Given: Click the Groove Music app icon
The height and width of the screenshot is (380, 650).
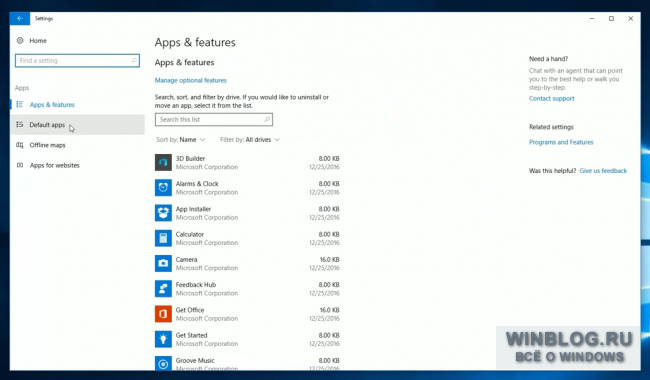Looking at the screenshot, I should [163, 363].
